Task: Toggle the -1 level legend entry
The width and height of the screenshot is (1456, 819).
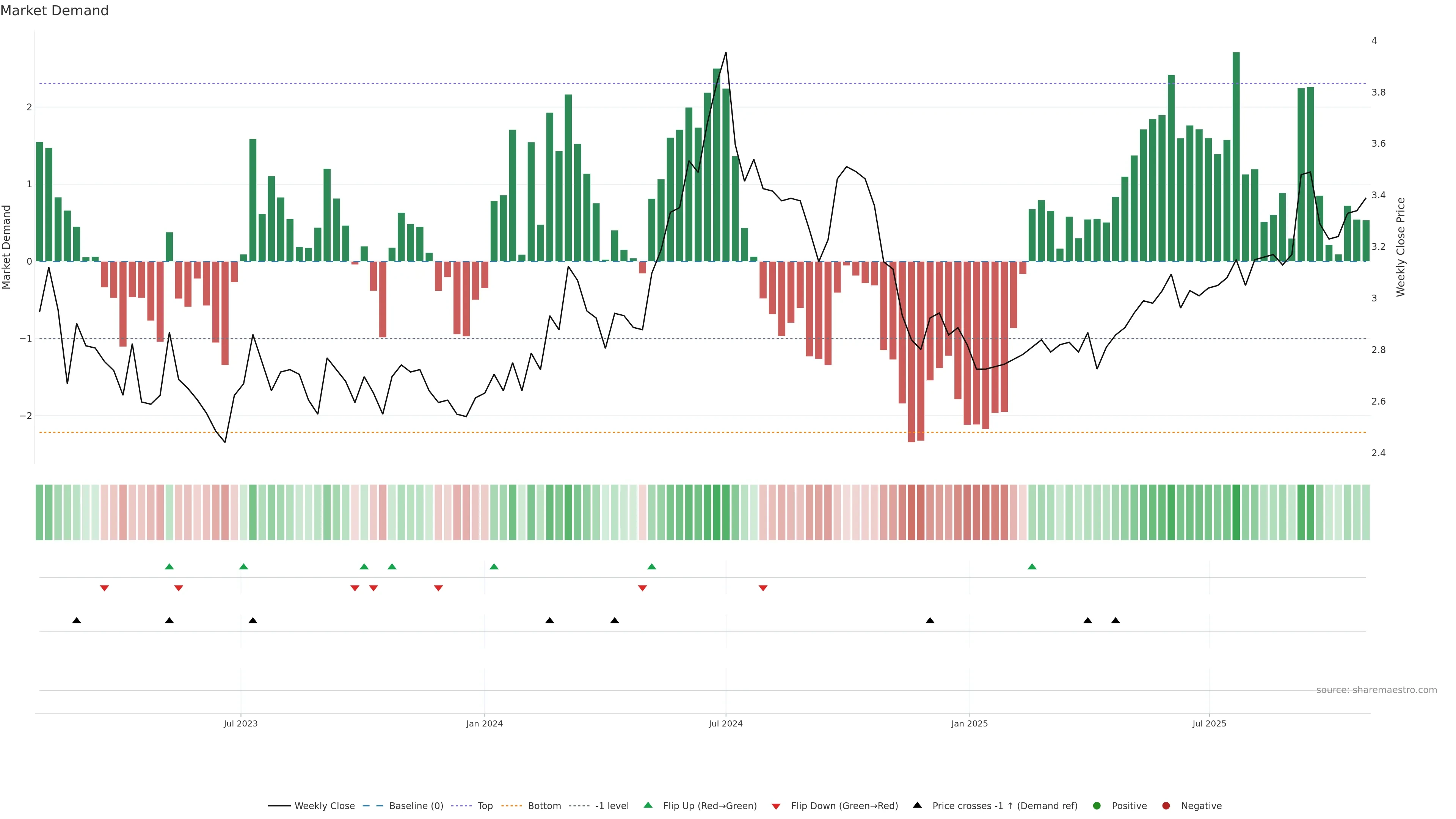Action: [612, 806]
